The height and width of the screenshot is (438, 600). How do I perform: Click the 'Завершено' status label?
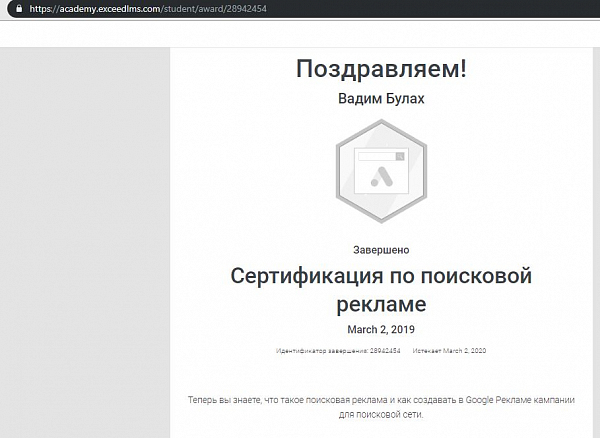click(381, 249)
